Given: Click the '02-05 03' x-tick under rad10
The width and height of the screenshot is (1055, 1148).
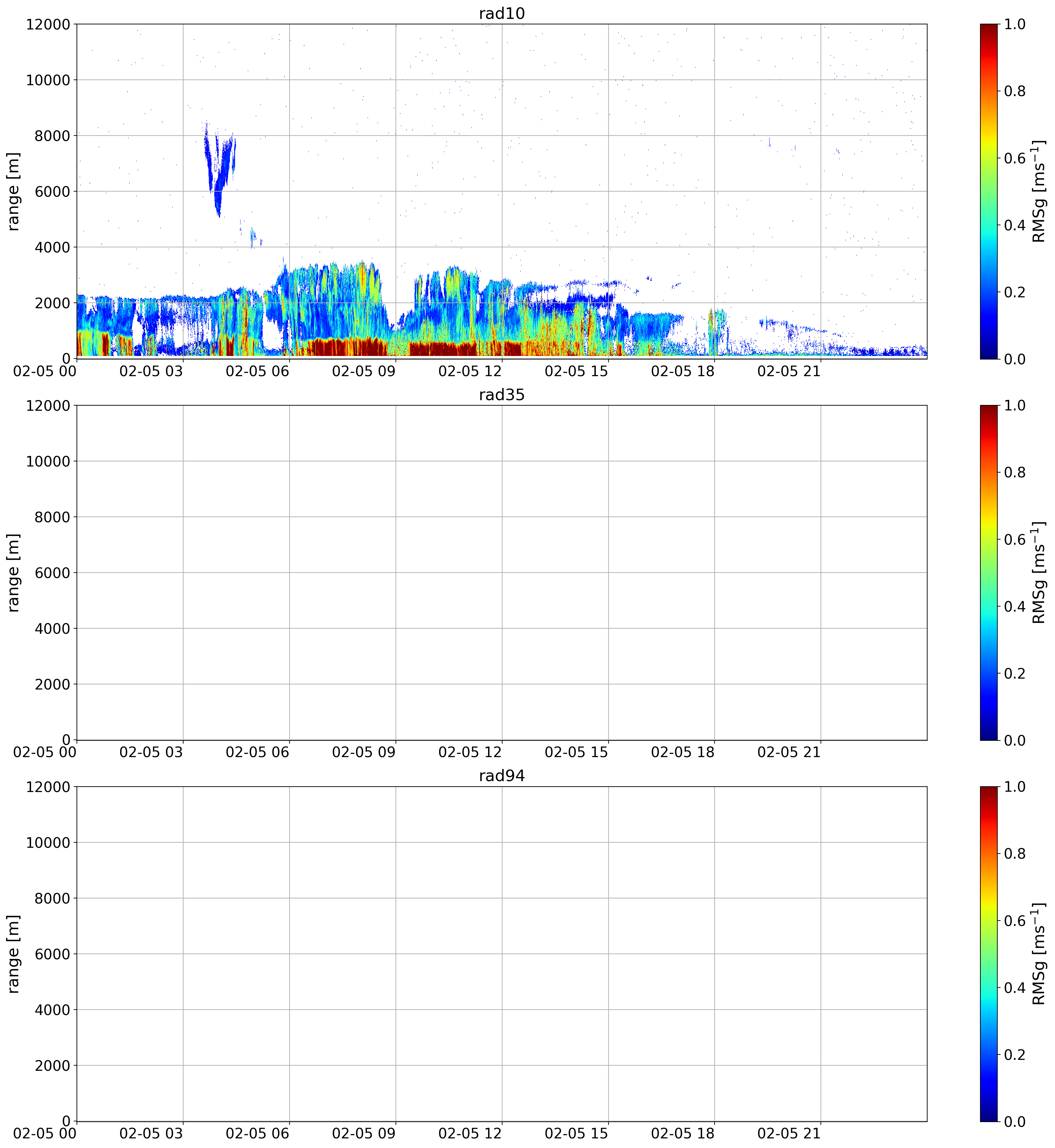Looking at the screenshot, I should [x=151, y=371].
